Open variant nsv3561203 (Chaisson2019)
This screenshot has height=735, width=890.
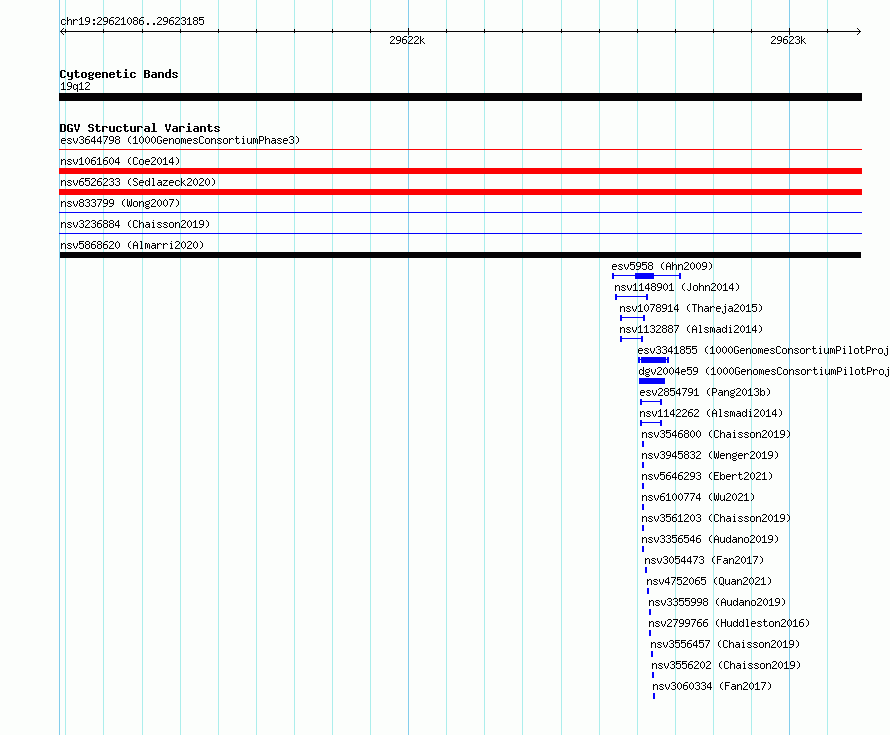(716, 518)
